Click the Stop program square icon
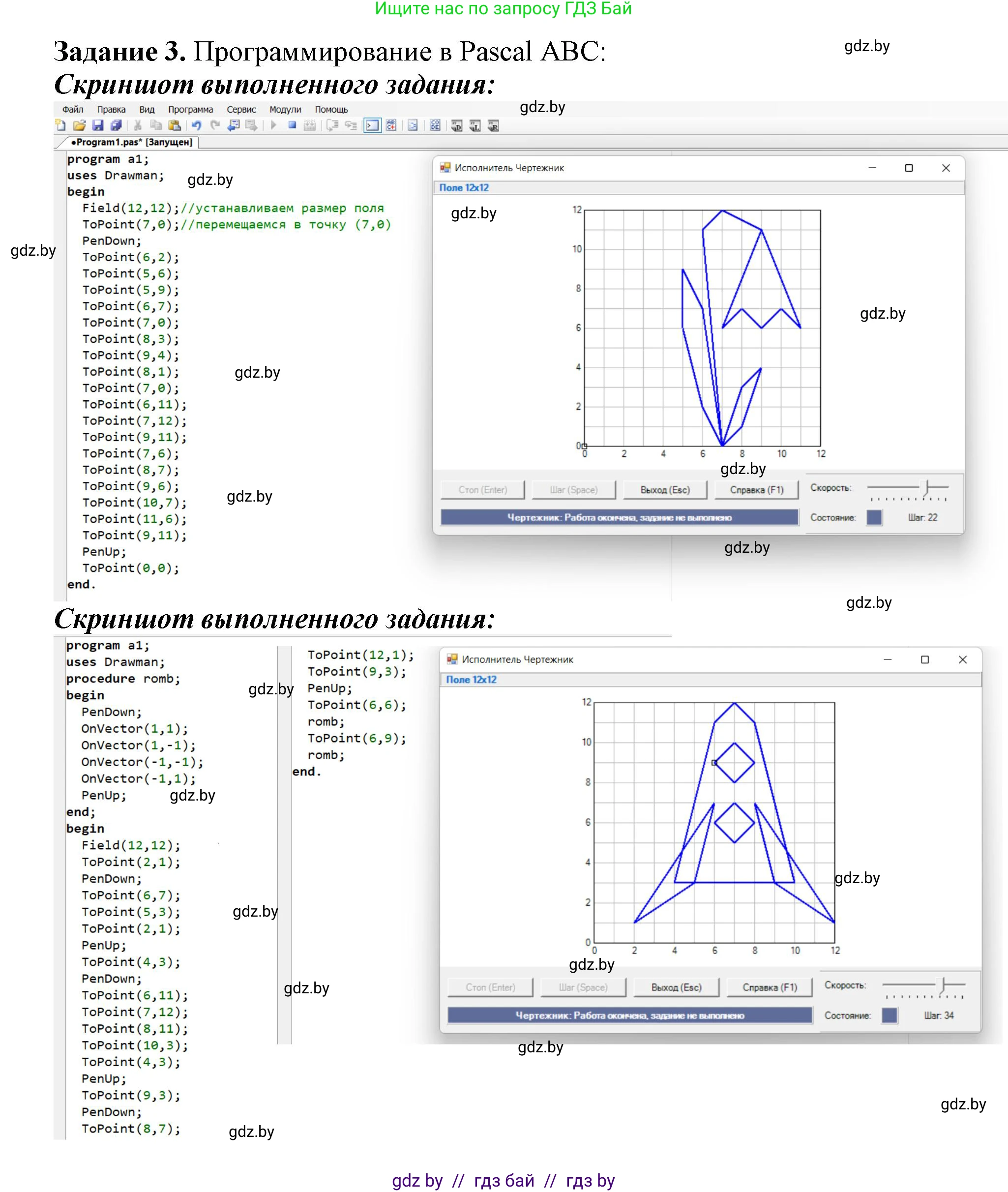 click(292, 125)
